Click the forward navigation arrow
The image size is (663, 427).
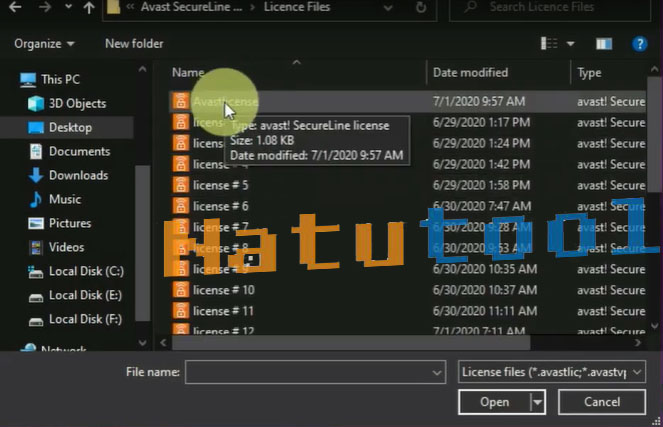pyautogui.click(x=44, y=7)
